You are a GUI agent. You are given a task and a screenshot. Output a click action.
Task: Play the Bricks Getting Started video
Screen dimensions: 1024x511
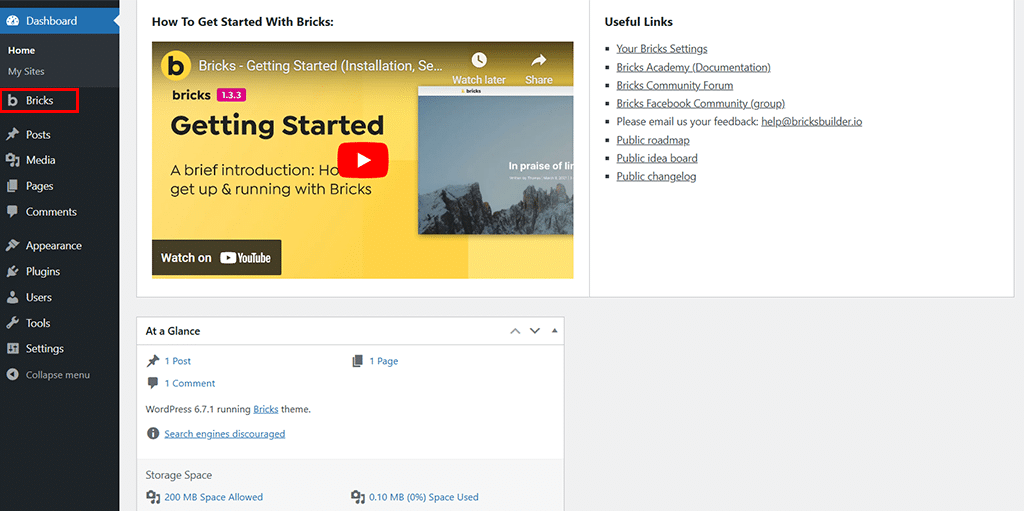pyautogui.click(x=362, y=160)
